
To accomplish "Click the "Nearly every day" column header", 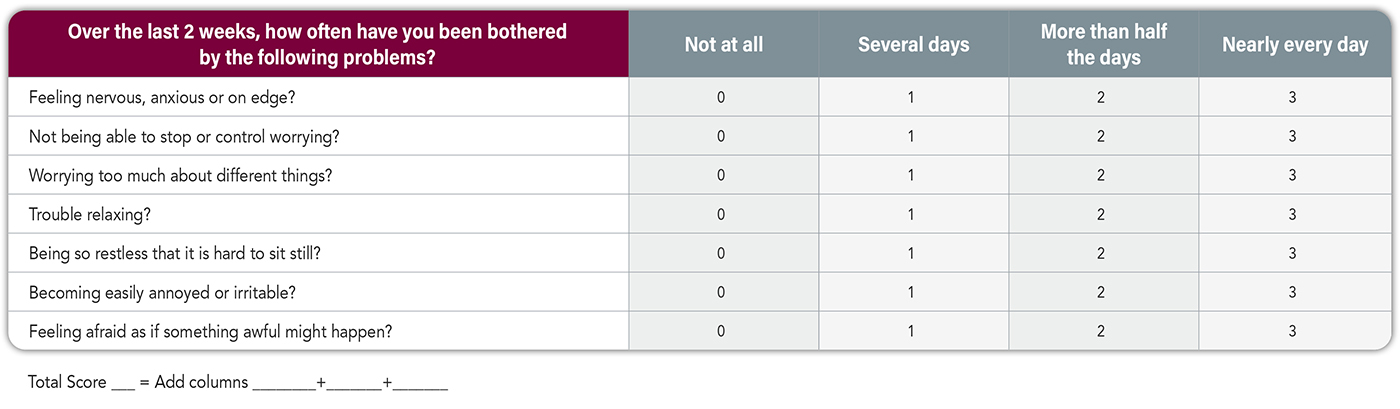I will pyautogui.click(x=1293, y=45).
